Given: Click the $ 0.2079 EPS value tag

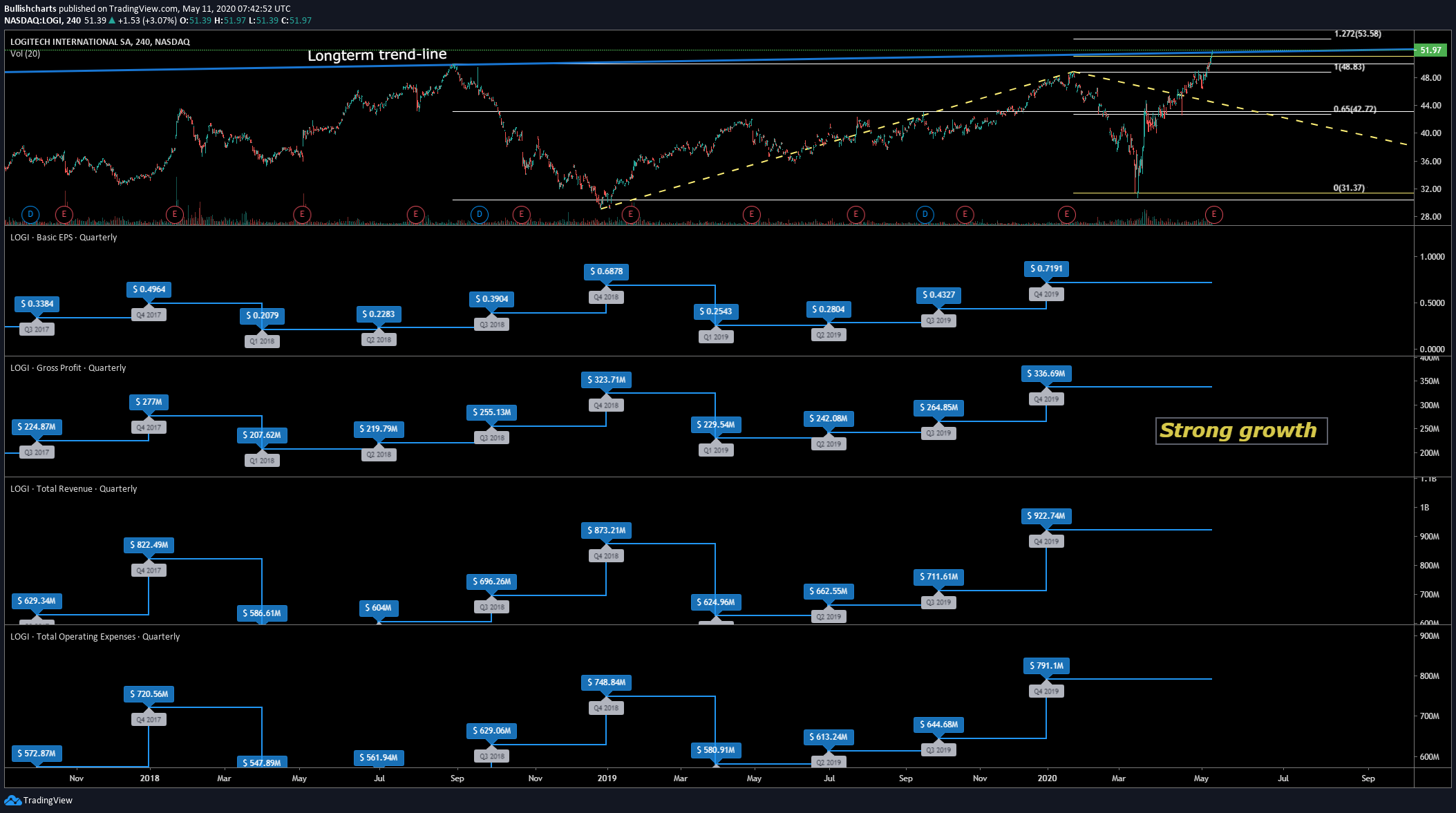Looking at the screenshot, I should click(x=262, y=316).
